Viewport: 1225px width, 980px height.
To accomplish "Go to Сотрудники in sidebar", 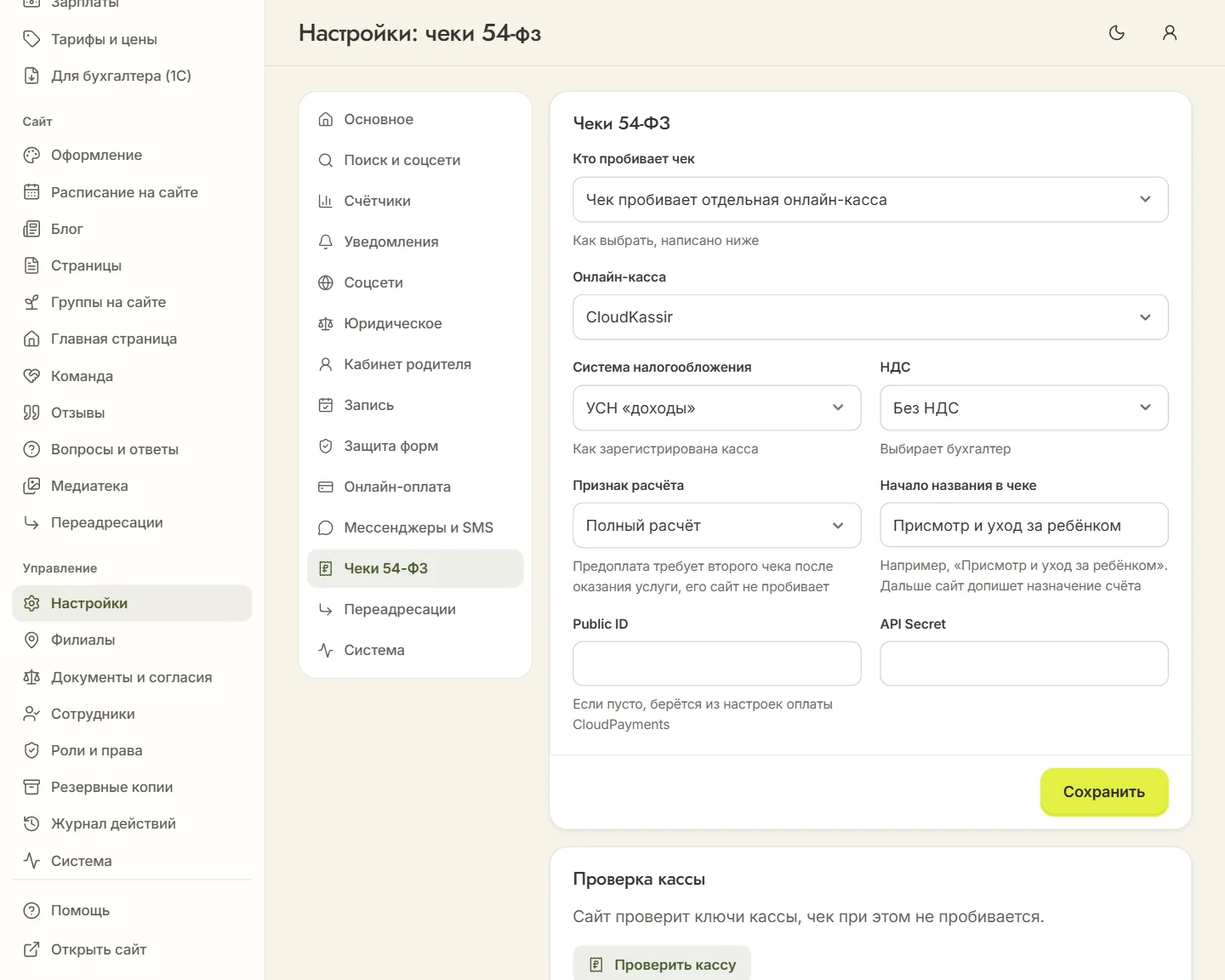I will (x=132, y=714).
